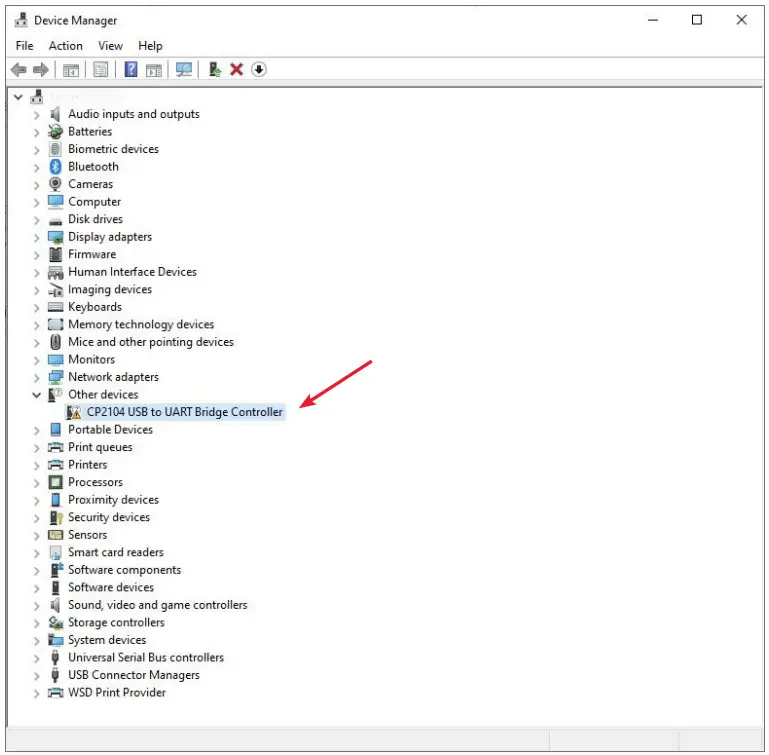Select Sound, video and game controllers
Viewport: 769px width, 755px height.
pos(157,605)
